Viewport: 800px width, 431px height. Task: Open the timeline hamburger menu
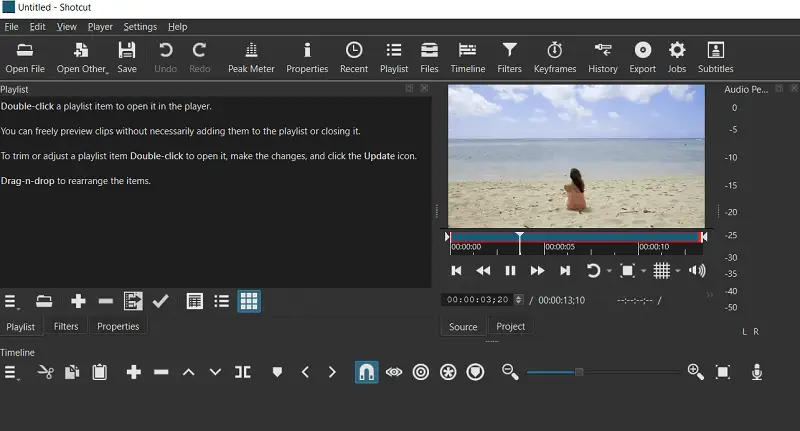click(x=11, y=373)
